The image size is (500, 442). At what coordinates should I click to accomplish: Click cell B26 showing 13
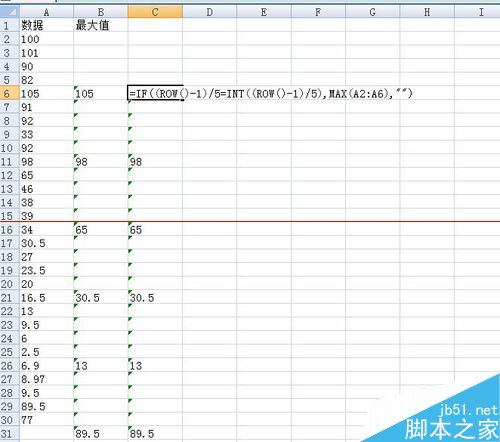(101, 365)
